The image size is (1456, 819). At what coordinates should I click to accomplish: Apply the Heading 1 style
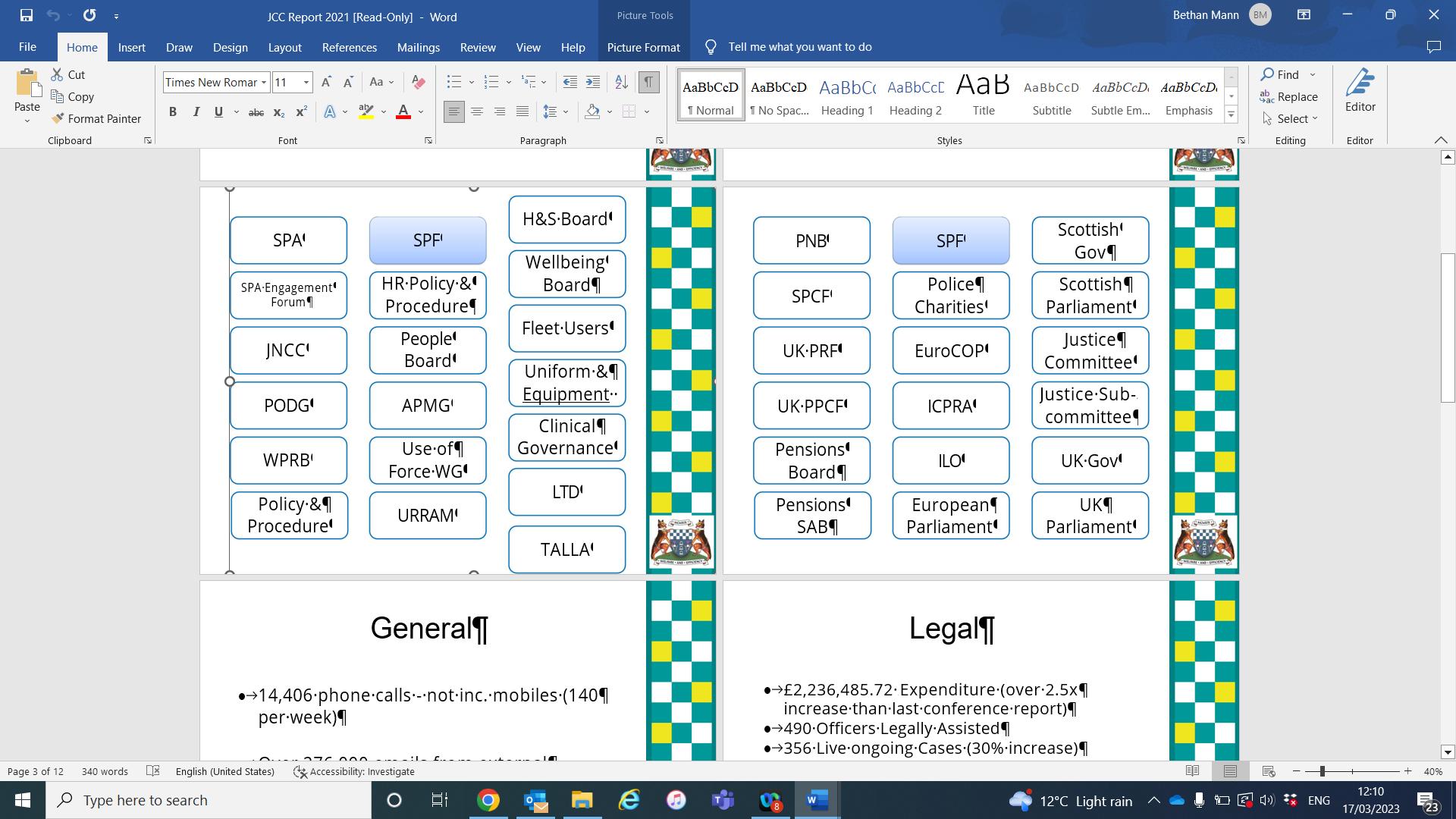click(847, 96)
